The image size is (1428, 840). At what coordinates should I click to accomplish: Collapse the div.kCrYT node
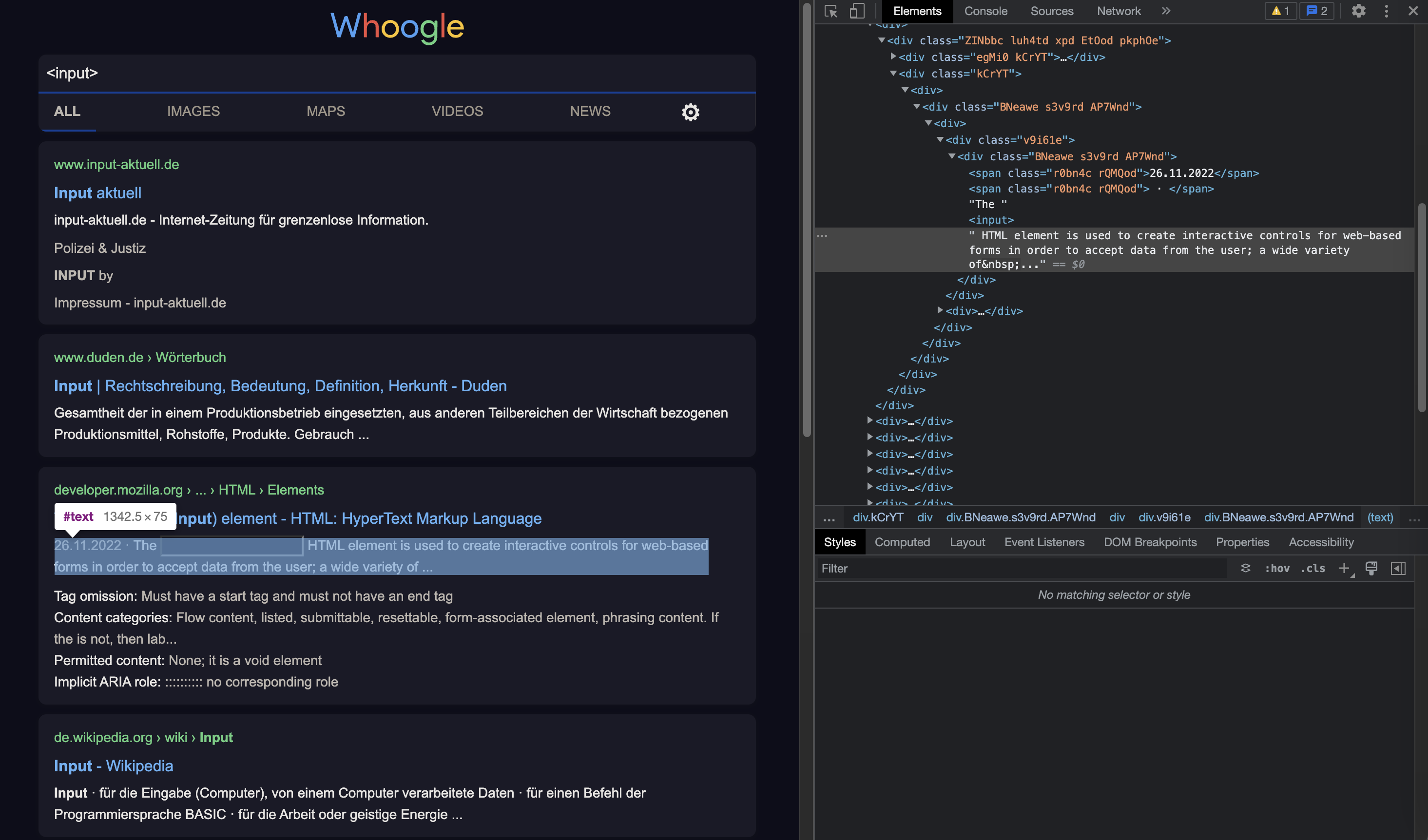point(894,74)
